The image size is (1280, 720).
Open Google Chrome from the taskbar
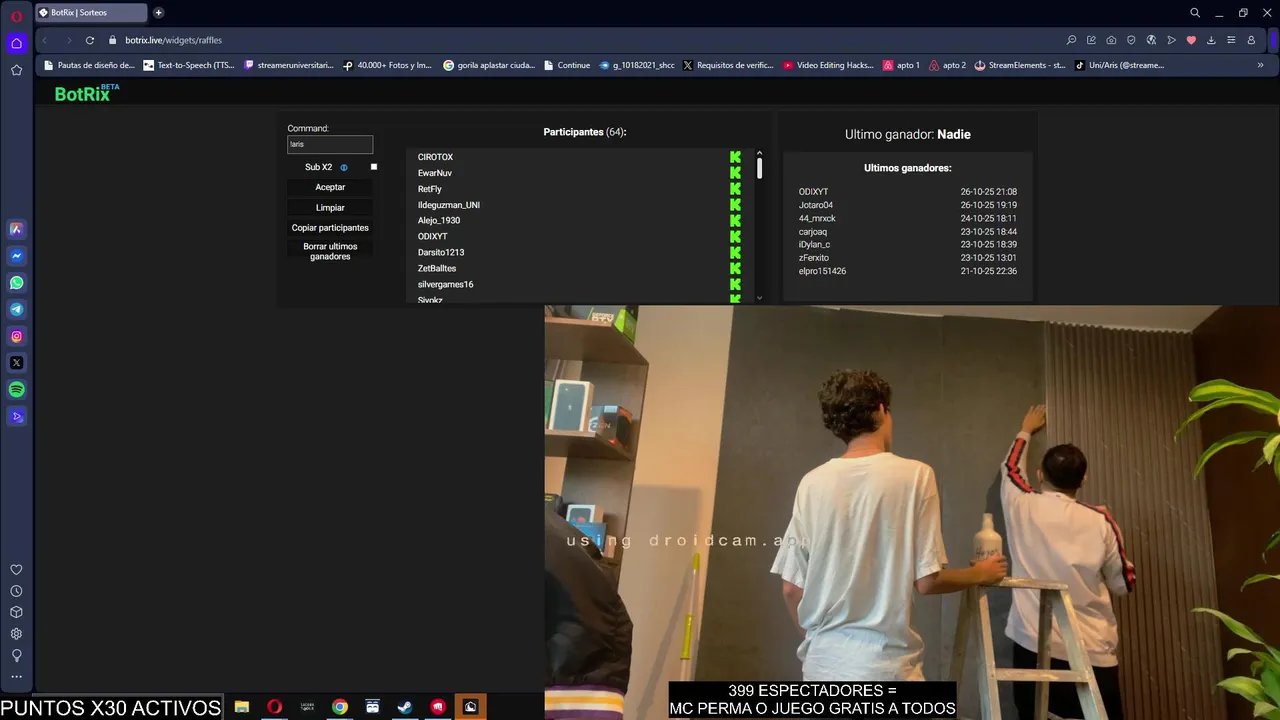pyautogui.click(x=340, y=707)
